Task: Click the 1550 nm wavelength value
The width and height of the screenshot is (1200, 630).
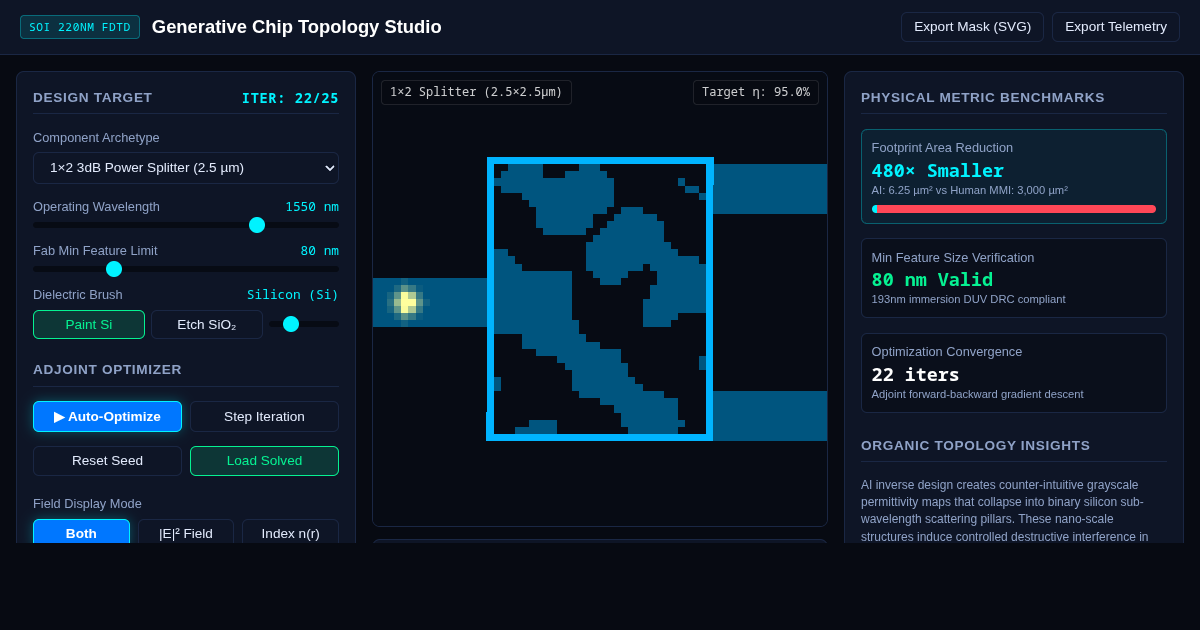Action: (312, 207)
